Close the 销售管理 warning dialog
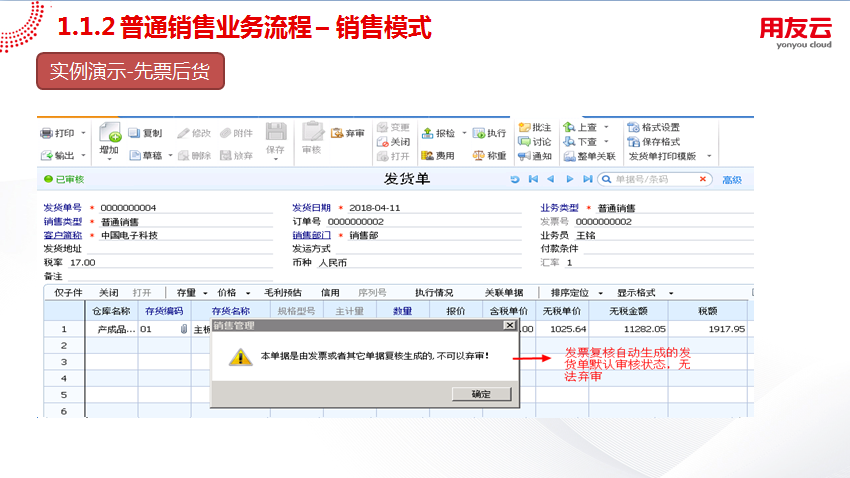Image resolution: width=850 pixels, height=478 pixels. [510, 325]
